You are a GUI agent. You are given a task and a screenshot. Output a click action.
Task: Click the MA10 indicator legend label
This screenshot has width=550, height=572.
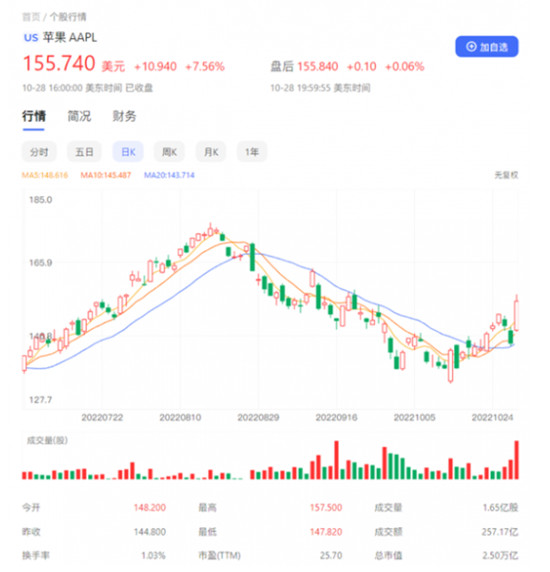coord(106,175)
